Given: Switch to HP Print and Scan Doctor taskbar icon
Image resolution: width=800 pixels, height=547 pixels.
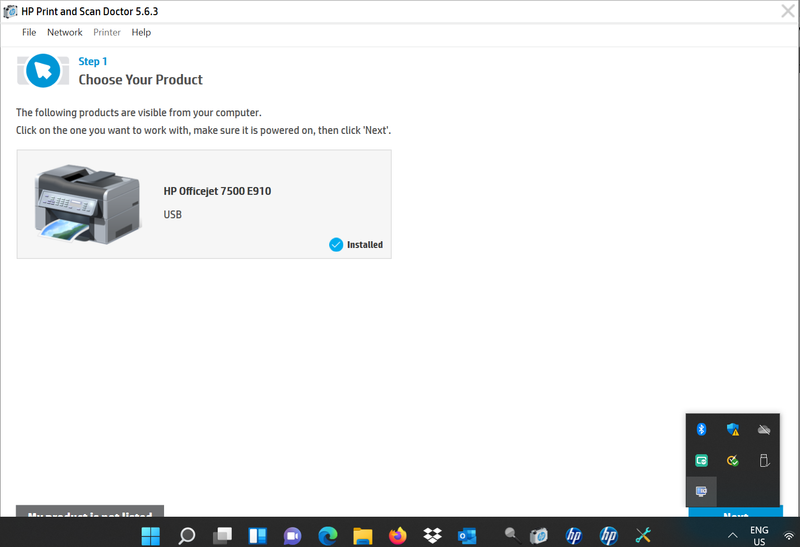Looking at the screenshot, I should pos(539,535).
